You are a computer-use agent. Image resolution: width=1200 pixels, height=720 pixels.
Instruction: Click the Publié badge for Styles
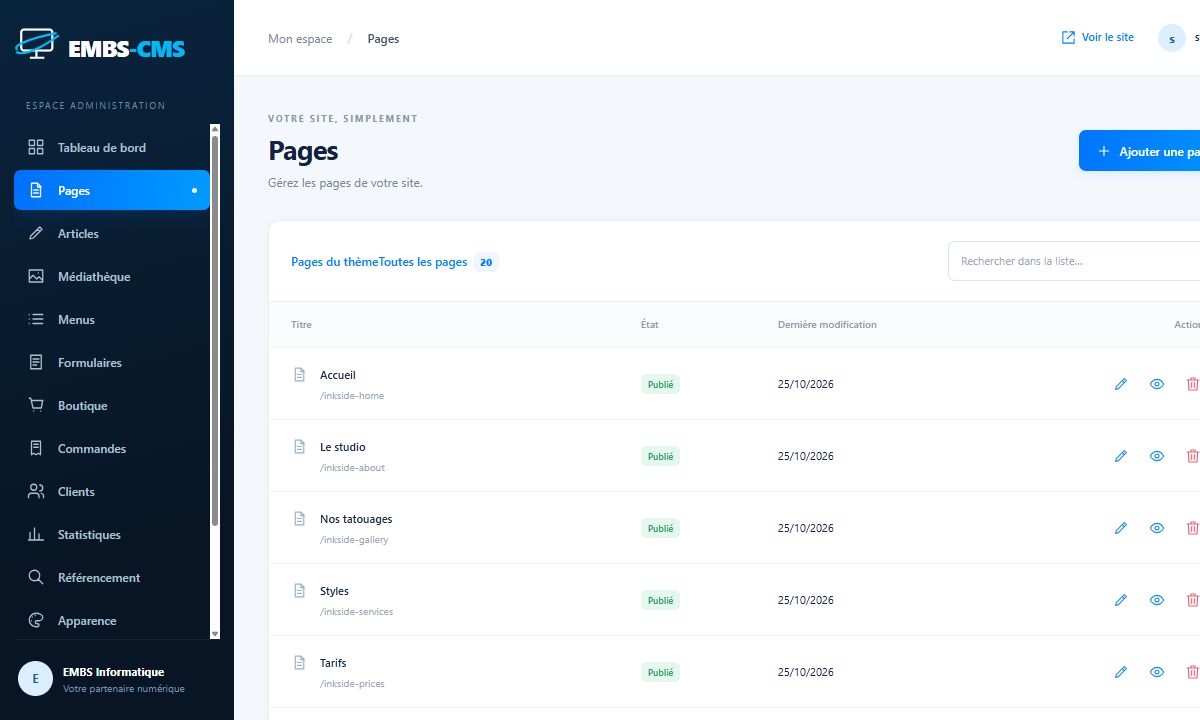[660, 600]
